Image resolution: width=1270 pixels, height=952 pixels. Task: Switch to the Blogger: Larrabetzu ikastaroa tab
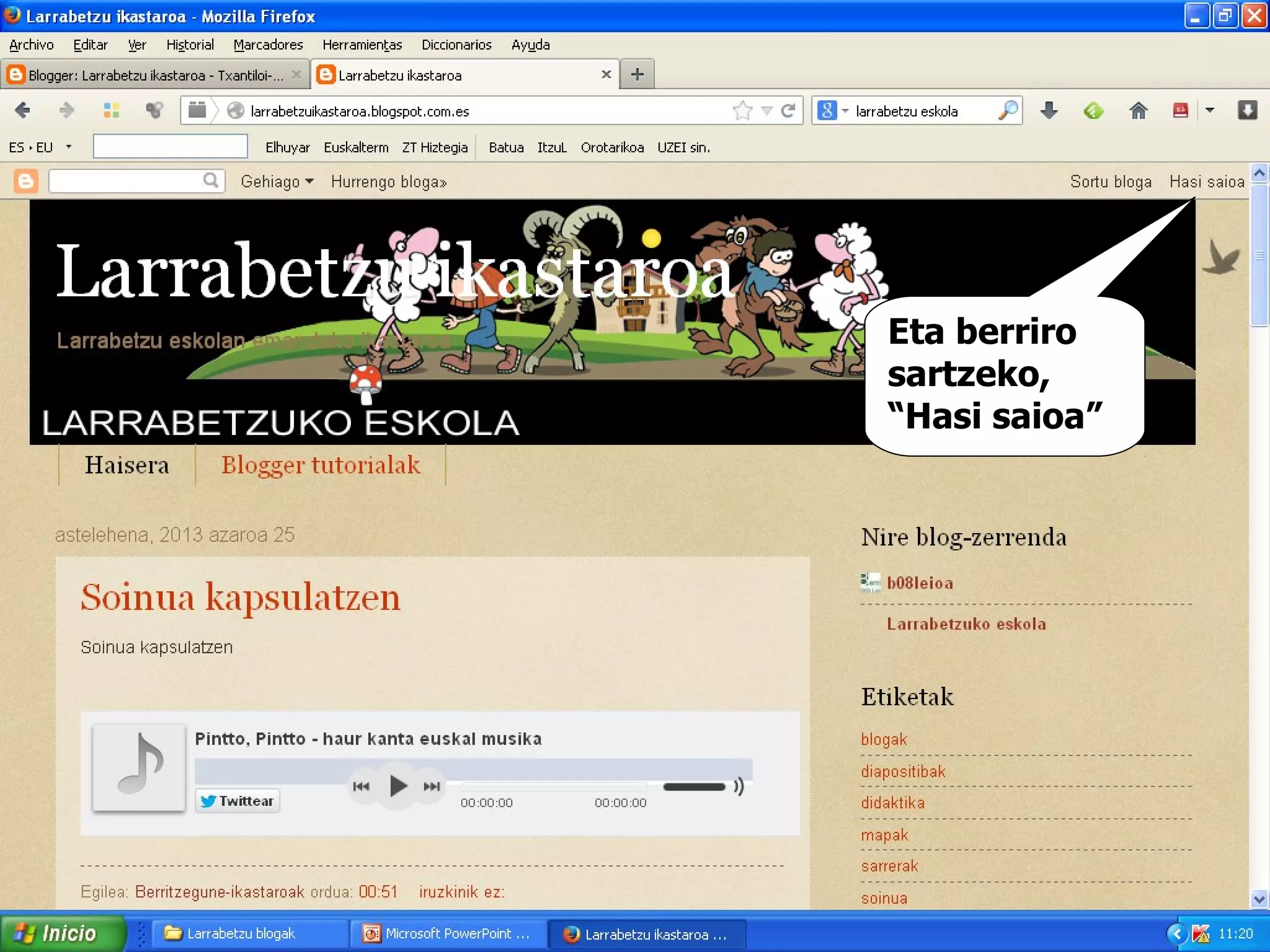[154, 75]
